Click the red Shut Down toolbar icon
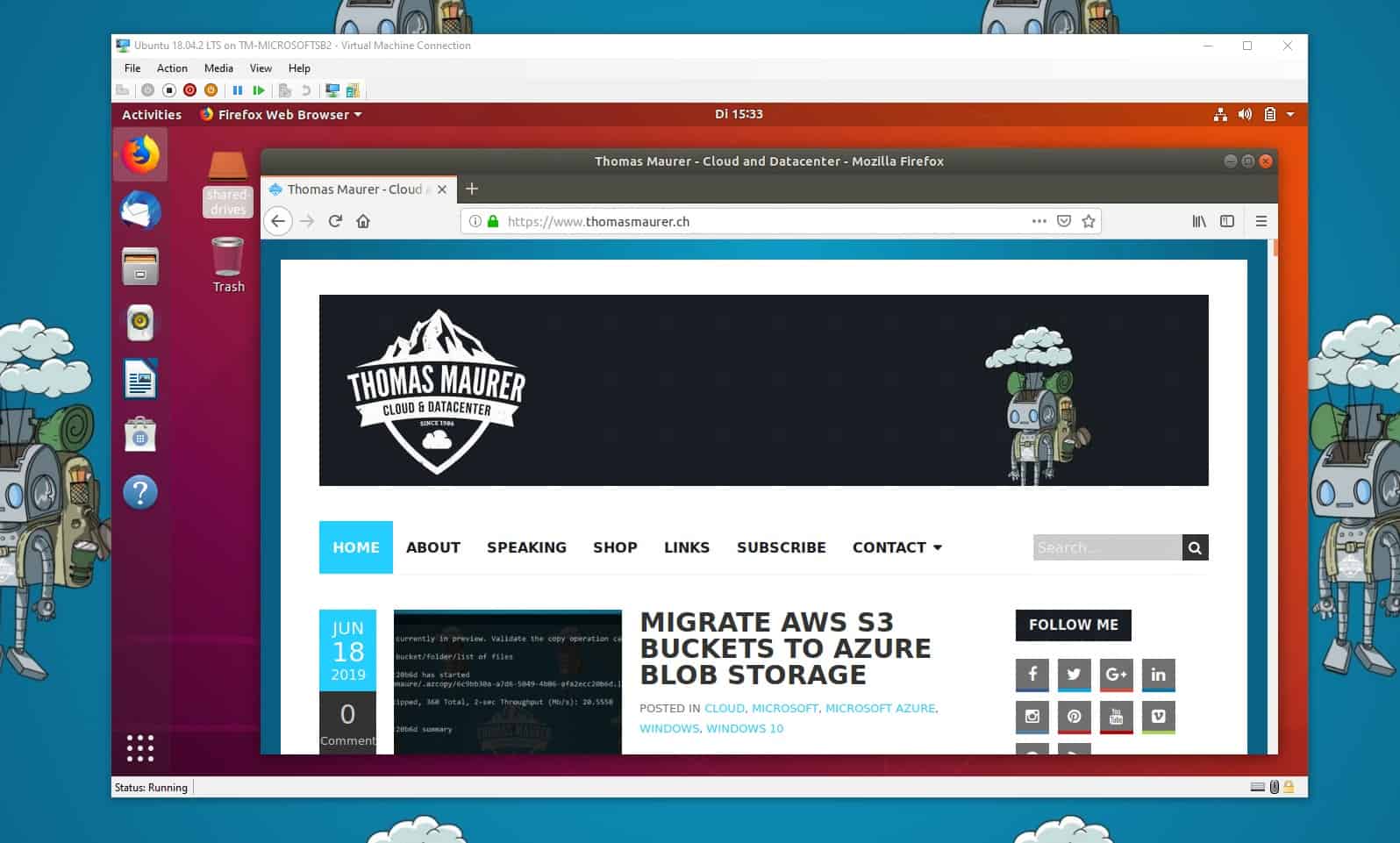Screen dimensions: 1400x843 coord(189,90)
